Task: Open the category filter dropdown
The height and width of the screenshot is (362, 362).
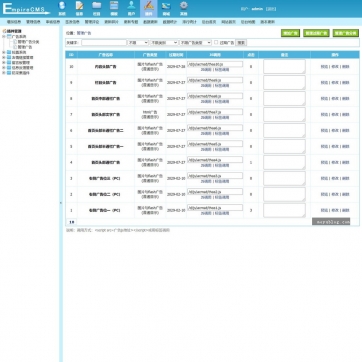Action: tap(164, 43)
